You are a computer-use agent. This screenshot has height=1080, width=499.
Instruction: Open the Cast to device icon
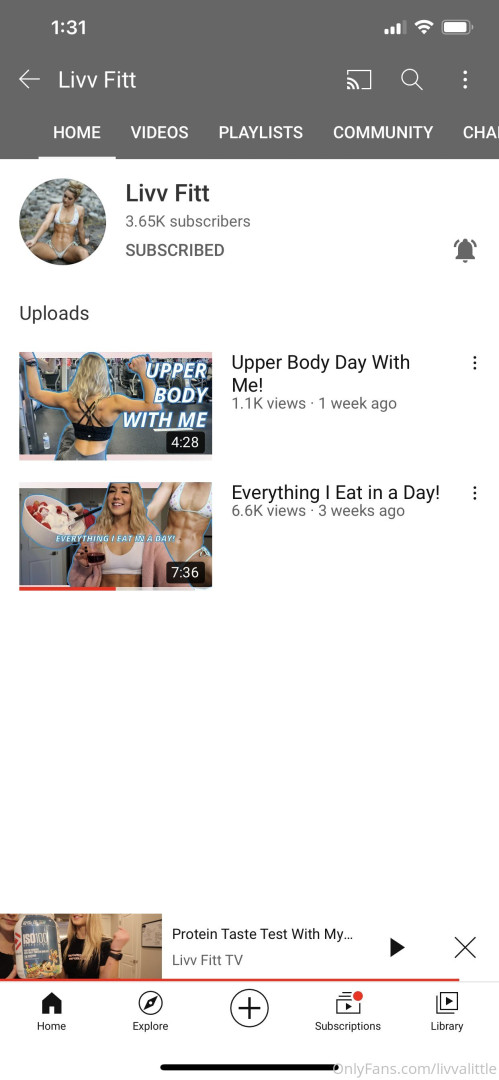(x=358, y=80)
